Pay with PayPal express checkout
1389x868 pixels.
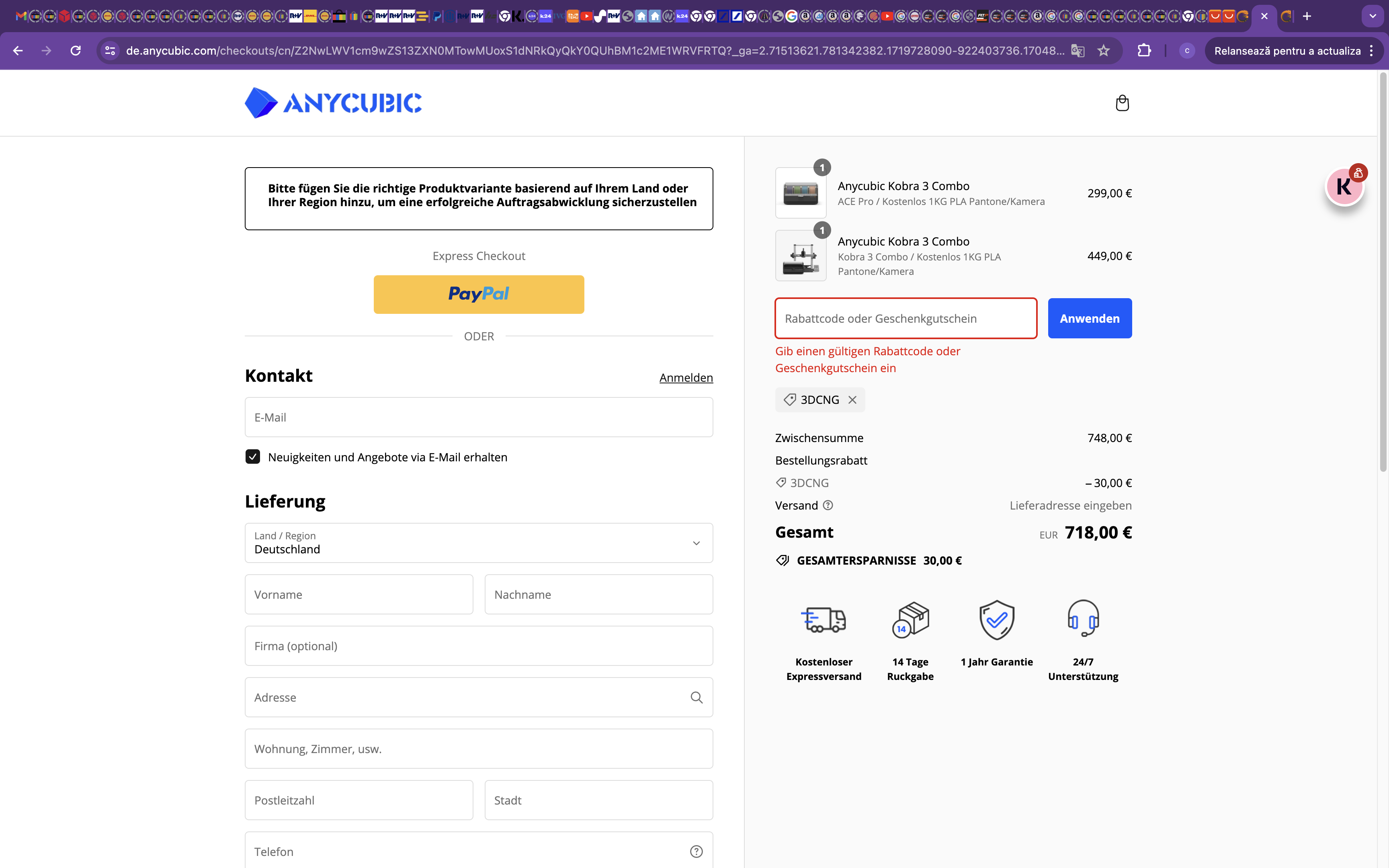[479, 295]
